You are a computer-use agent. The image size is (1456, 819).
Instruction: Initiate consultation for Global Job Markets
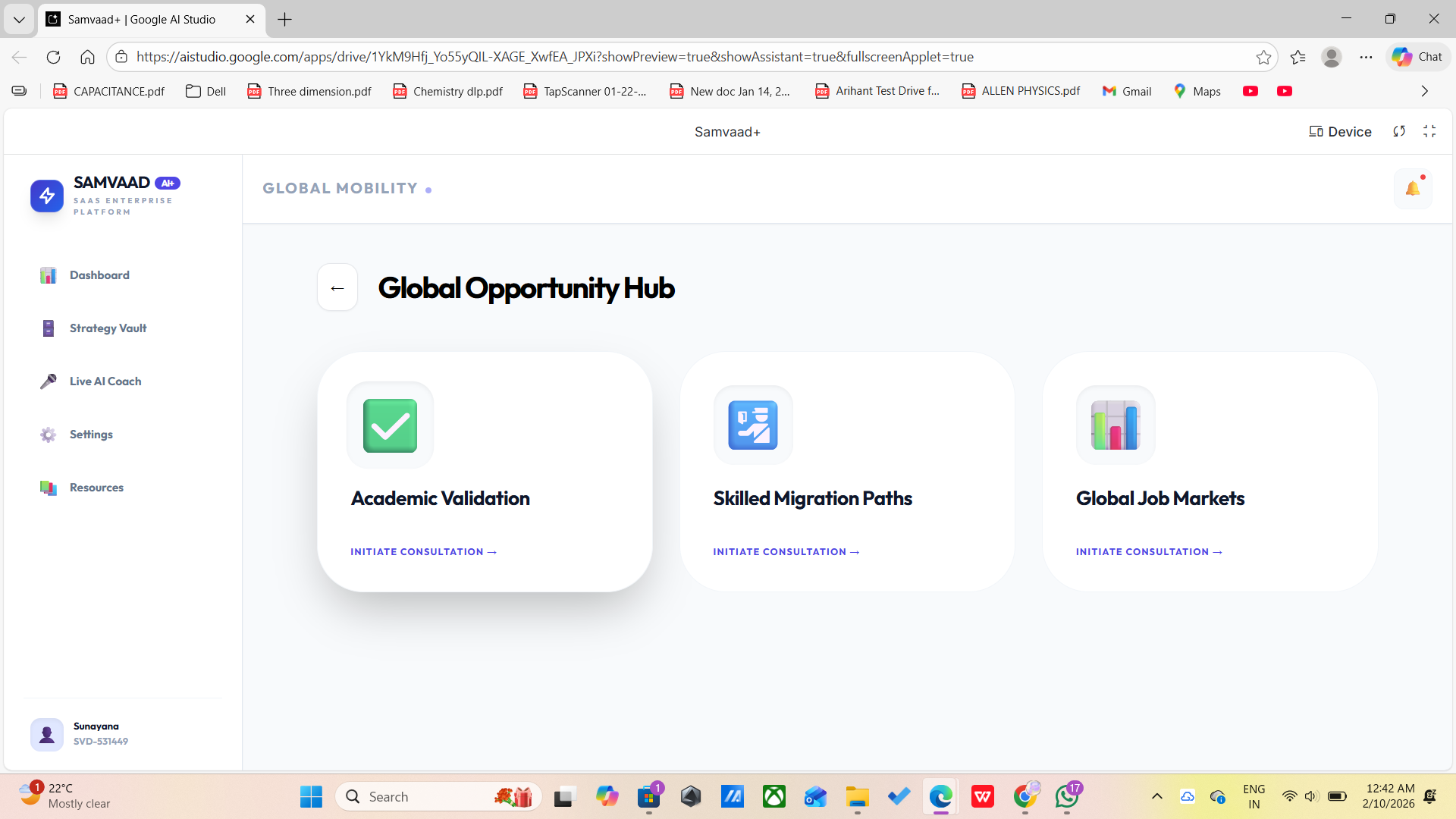(1148, 552)
